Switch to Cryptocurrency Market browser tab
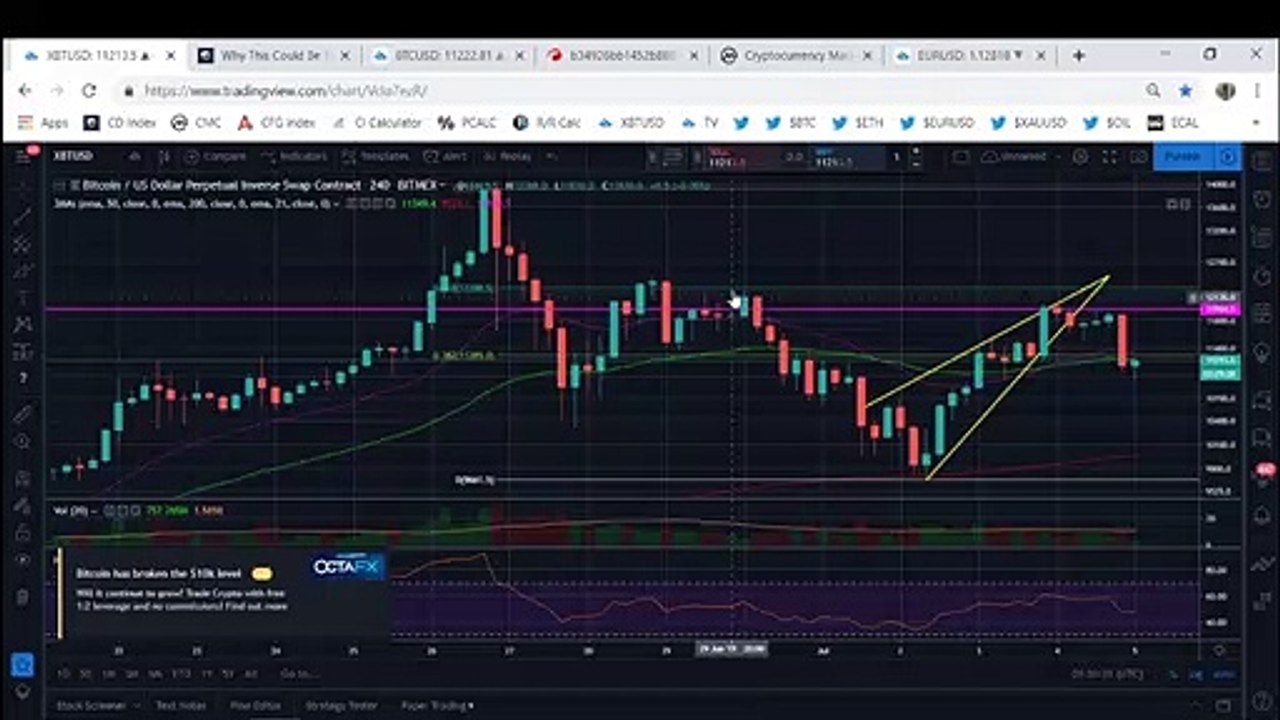This screenshot has width=1280, height=720. coord(795,56)
